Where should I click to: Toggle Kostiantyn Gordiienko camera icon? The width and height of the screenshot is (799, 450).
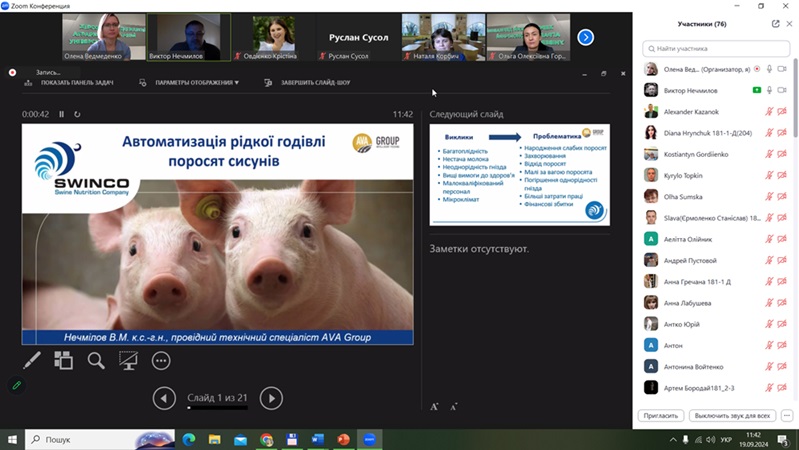pos(782,154)
